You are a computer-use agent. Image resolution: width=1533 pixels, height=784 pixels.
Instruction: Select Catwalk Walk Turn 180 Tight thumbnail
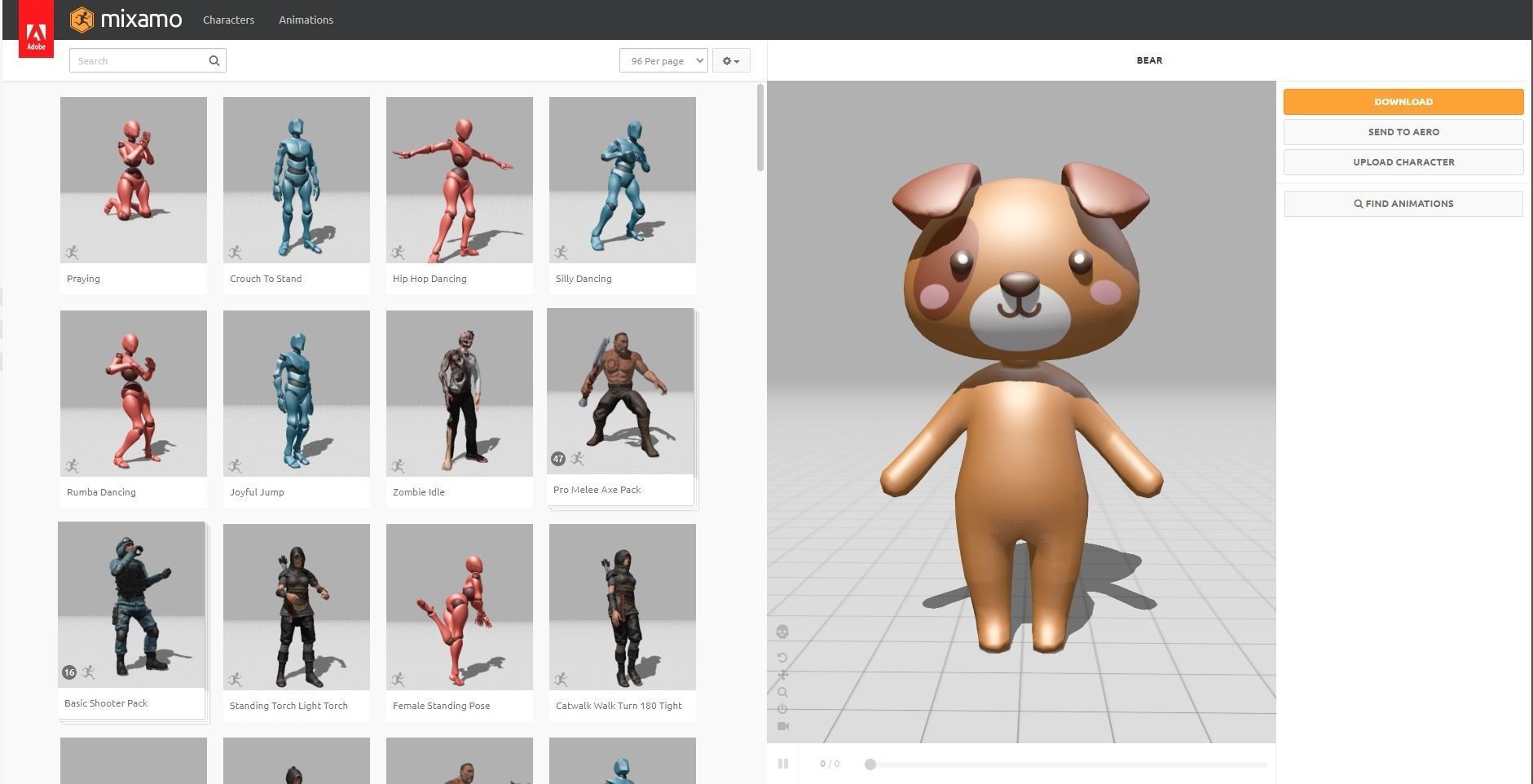(623, 607)
